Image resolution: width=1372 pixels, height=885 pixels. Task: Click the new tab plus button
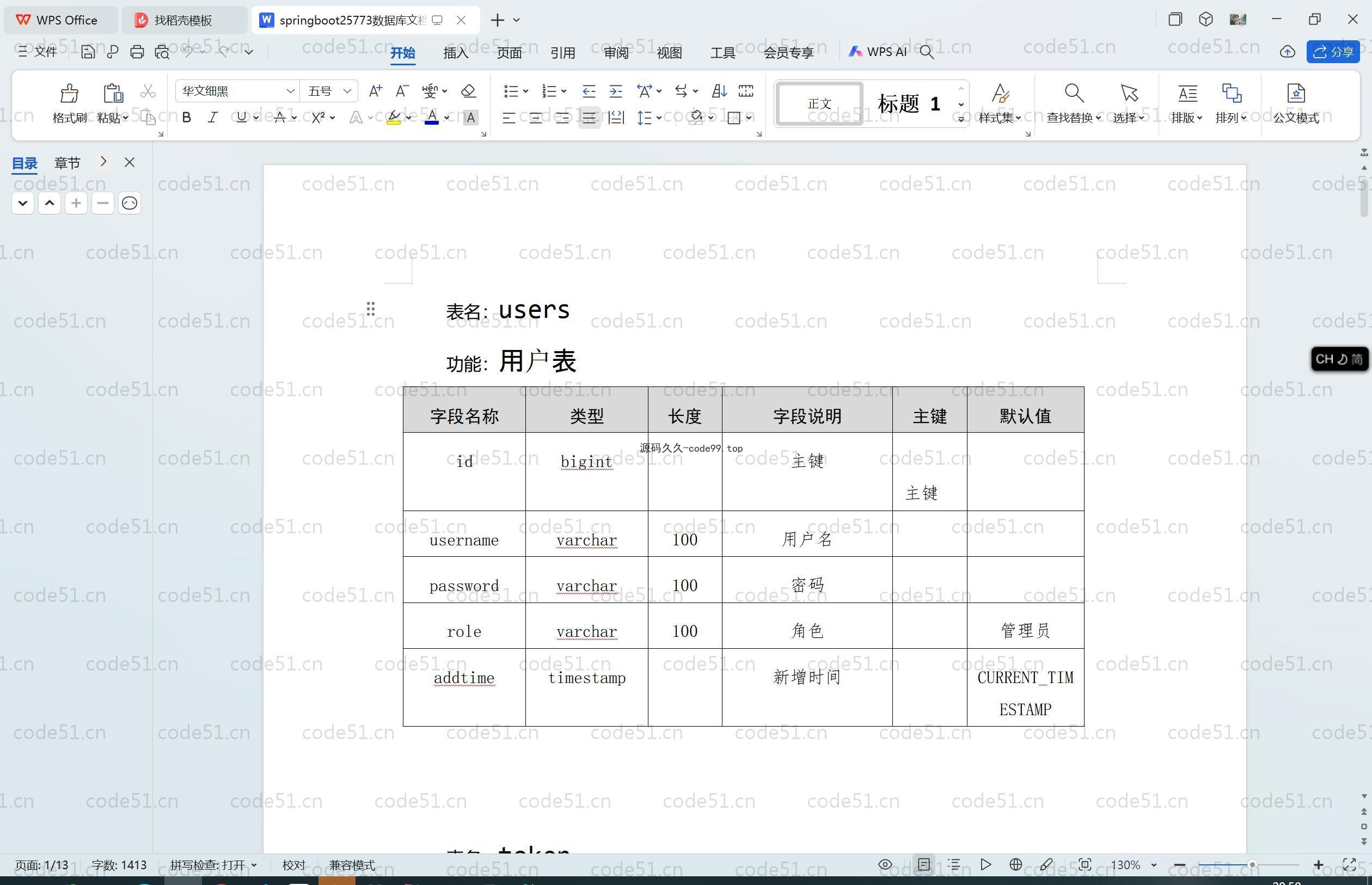coord(498,20)
